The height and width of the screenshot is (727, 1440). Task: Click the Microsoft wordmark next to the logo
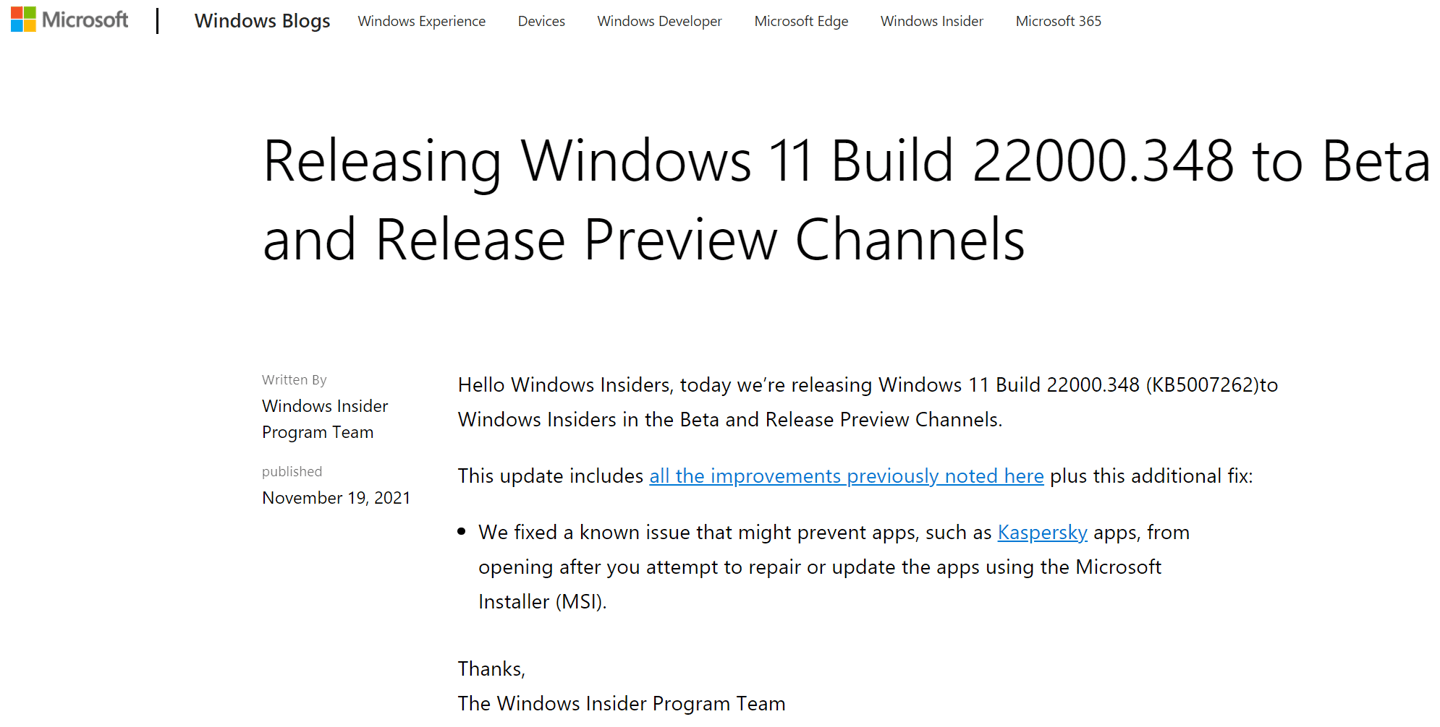85,18
